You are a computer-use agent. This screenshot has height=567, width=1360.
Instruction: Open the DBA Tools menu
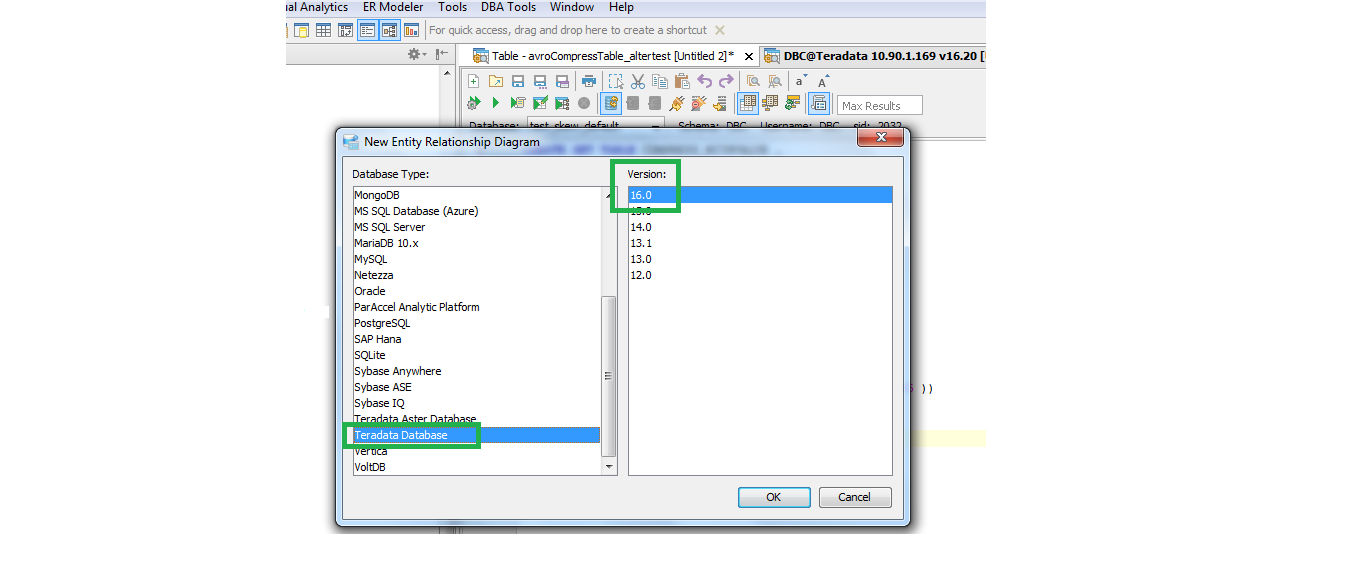coord(508,7)
